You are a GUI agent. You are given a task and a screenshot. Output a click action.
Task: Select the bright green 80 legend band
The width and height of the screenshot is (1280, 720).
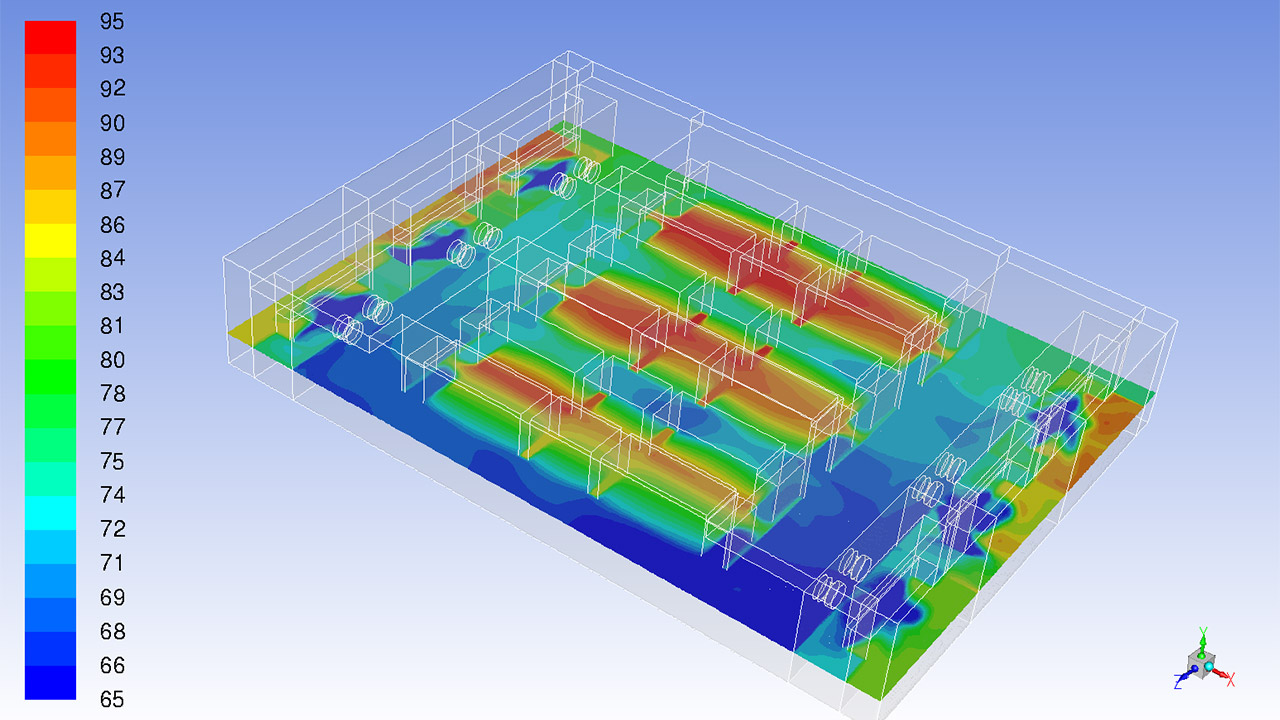click(x=50, y=376)
